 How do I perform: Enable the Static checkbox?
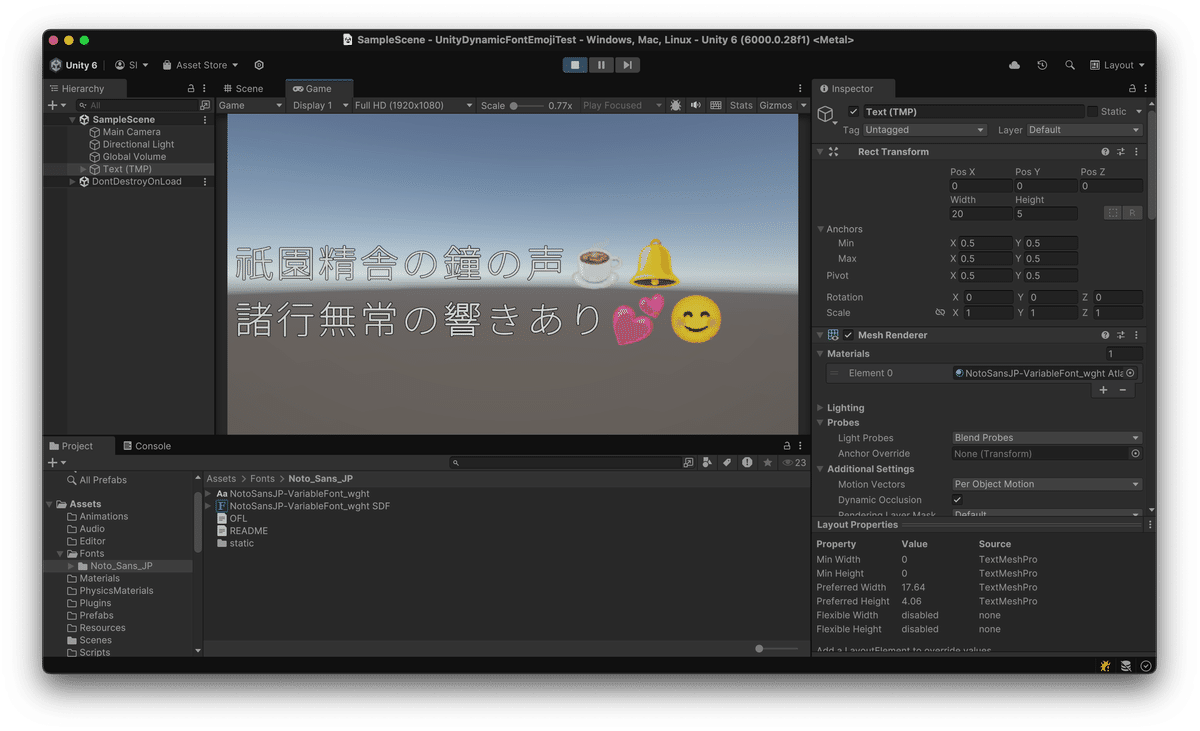(x=1092, y=112)
